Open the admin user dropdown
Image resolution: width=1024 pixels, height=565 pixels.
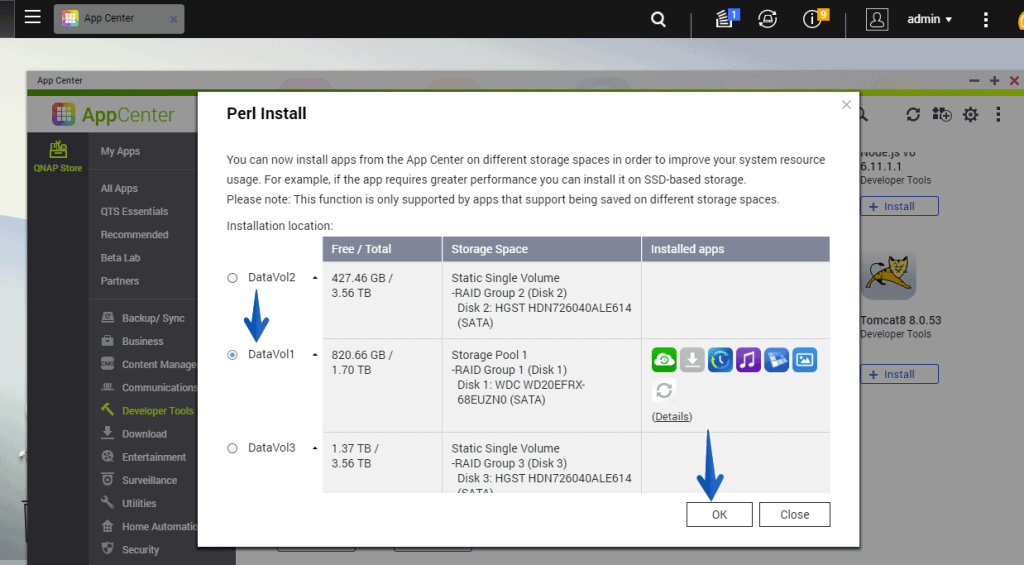click(x=929, y=19)
